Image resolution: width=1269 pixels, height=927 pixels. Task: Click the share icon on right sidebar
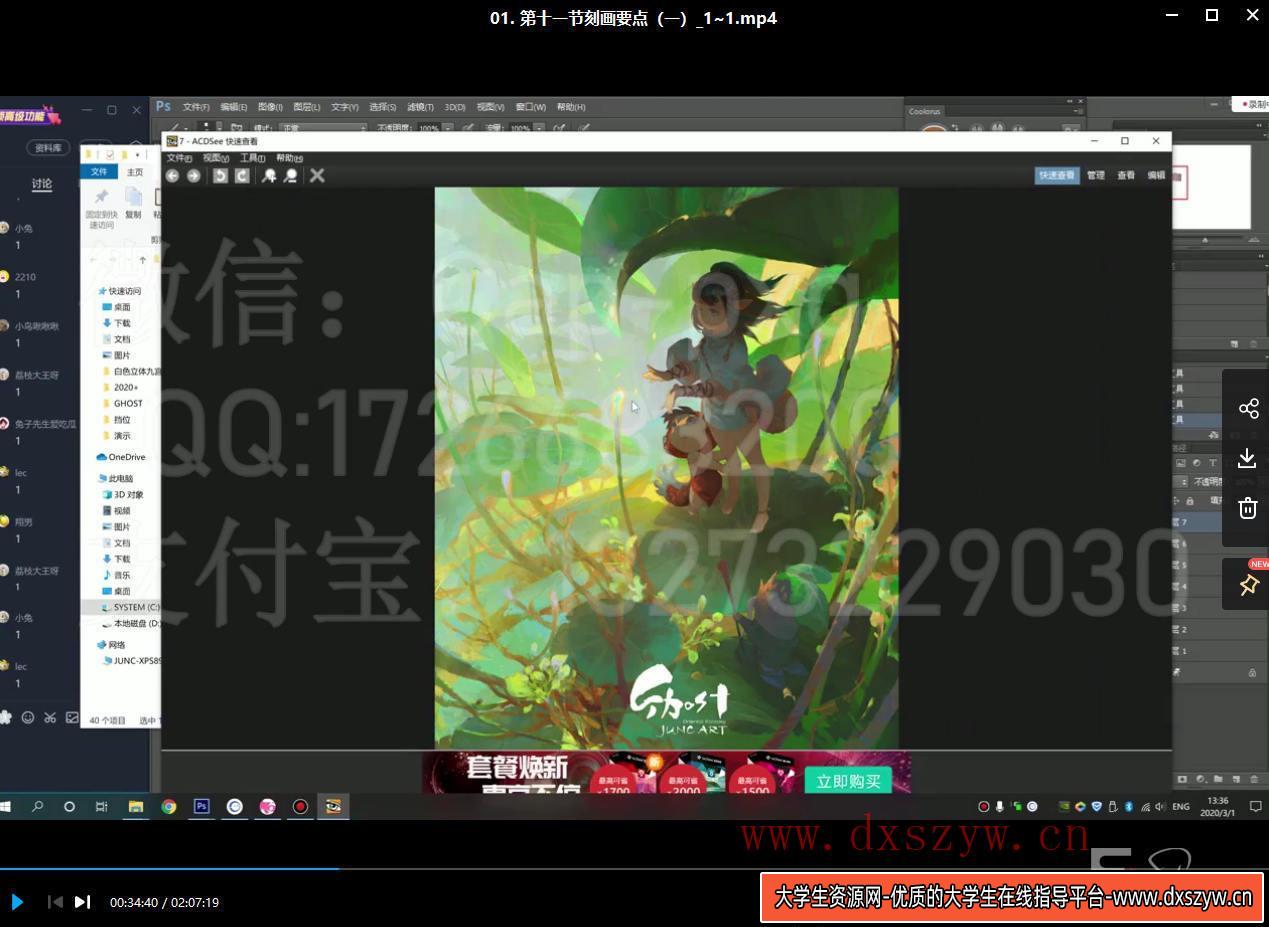(1248, 408)
